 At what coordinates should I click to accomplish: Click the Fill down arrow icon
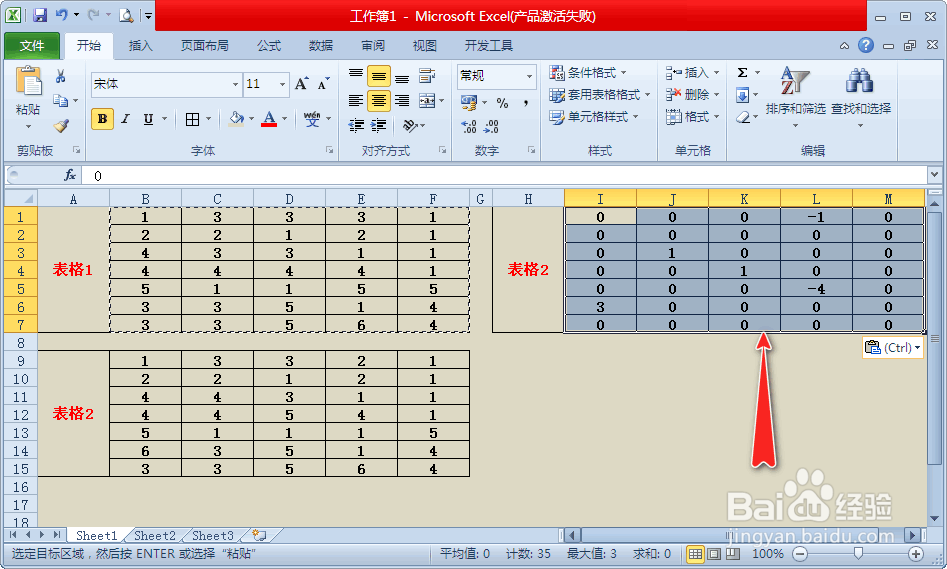point(742,95)
